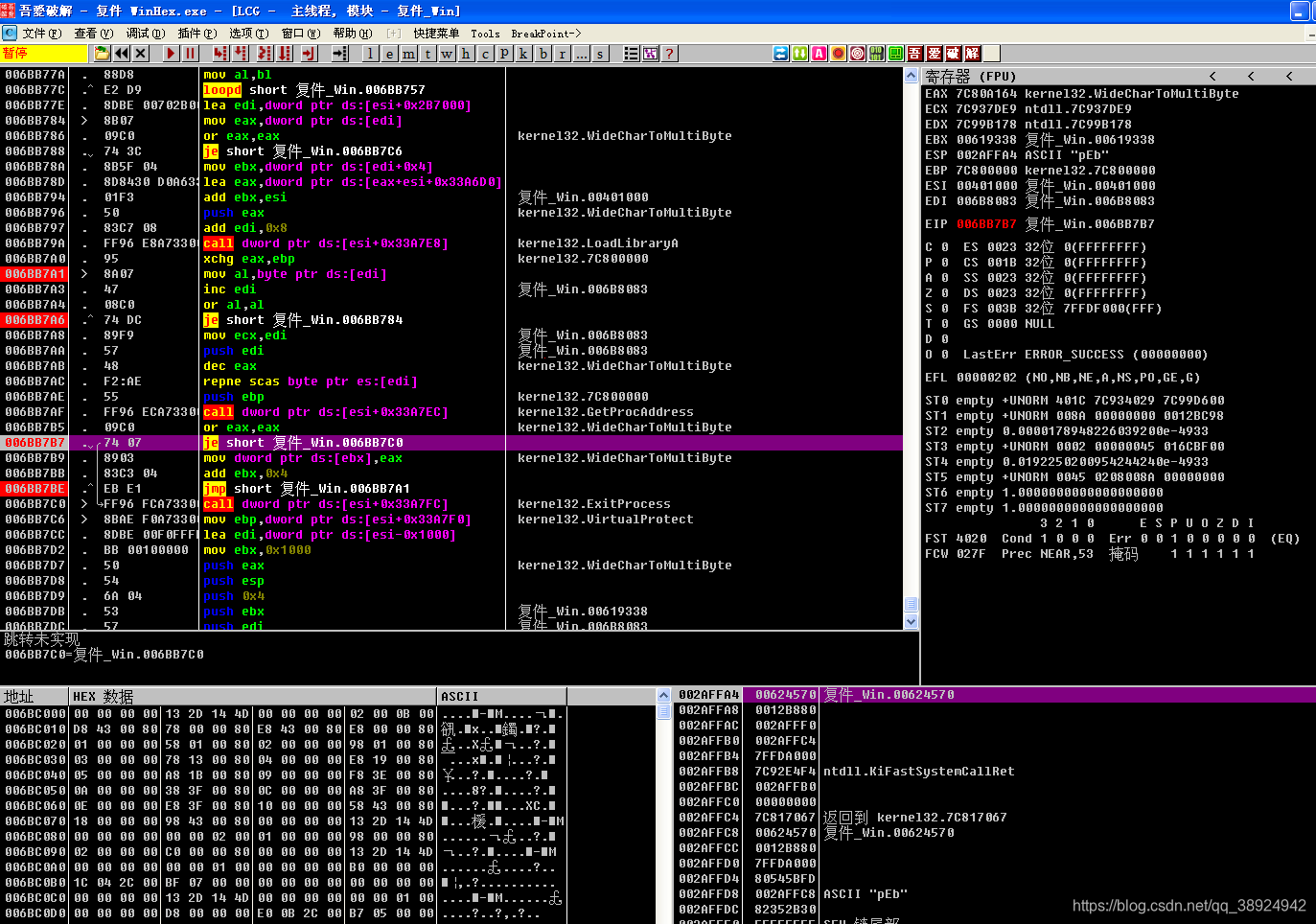
Task: Click the appearance options color grid icon
Action: pyautogui.click(x=651, y=54)
